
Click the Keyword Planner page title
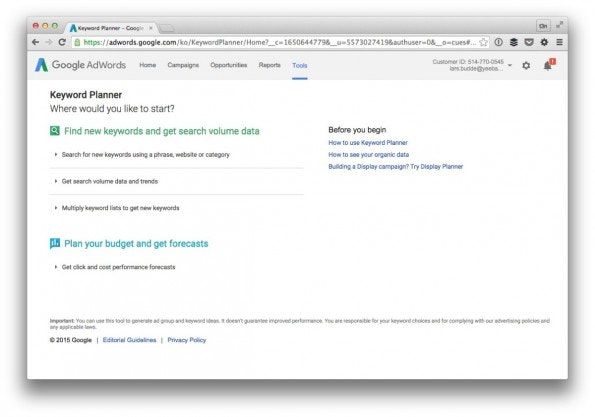pyautogui.click(x=86, y=95)
